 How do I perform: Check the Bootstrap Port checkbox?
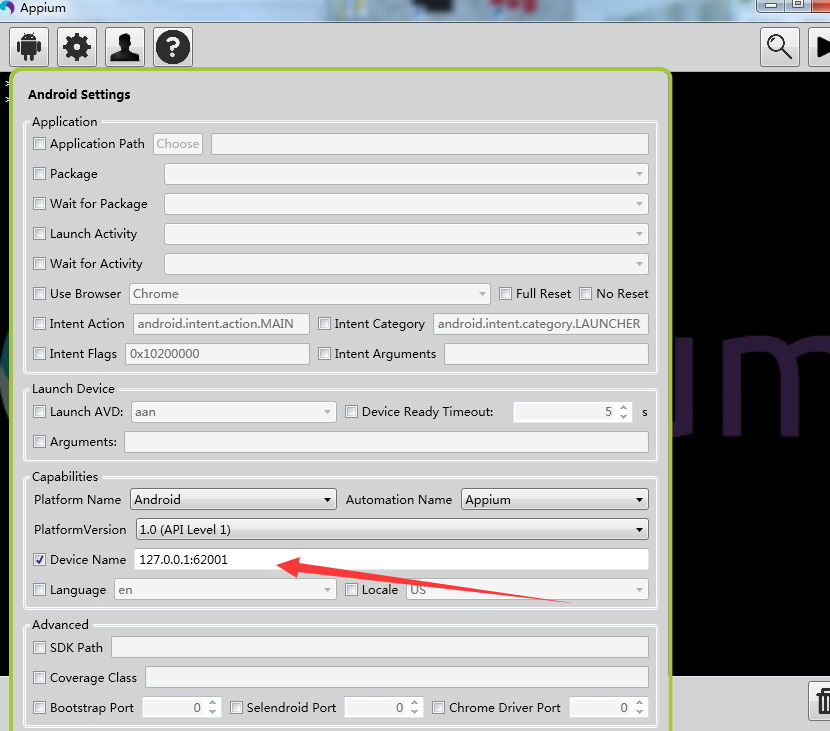click(x=40, y=708)
